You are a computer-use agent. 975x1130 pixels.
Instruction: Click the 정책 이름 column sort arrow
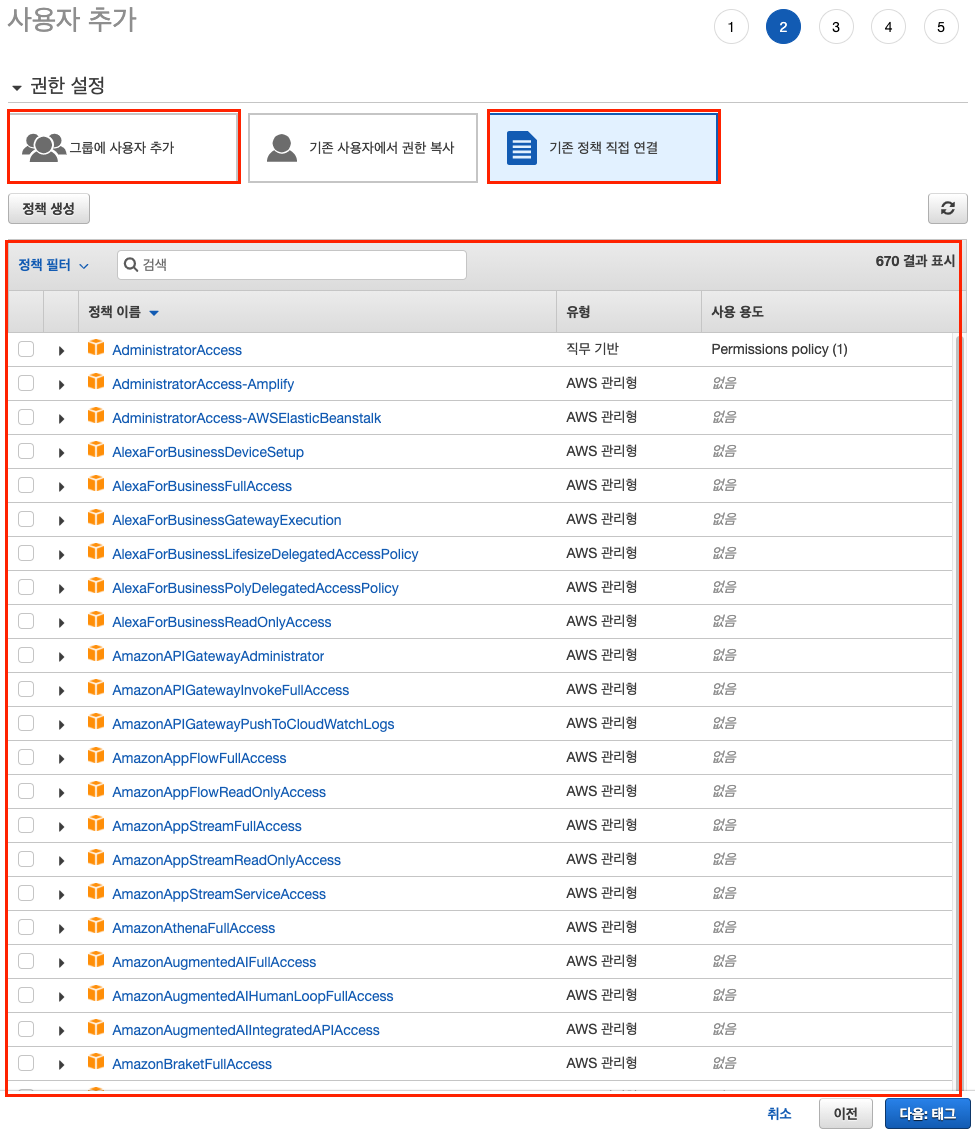click(x=153, y=313)
